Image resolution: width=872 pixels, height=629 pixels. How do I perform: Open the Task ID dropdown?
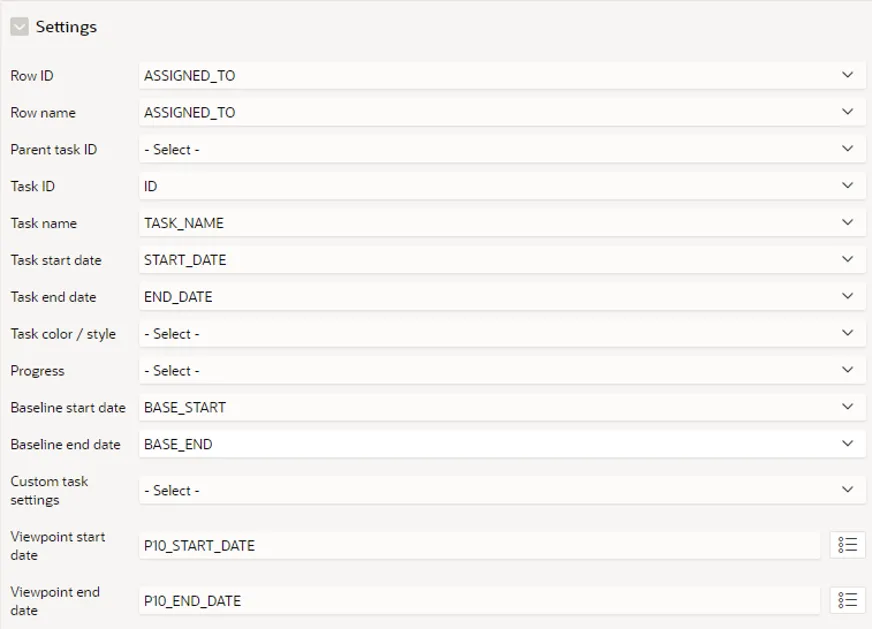coord(501,186)
